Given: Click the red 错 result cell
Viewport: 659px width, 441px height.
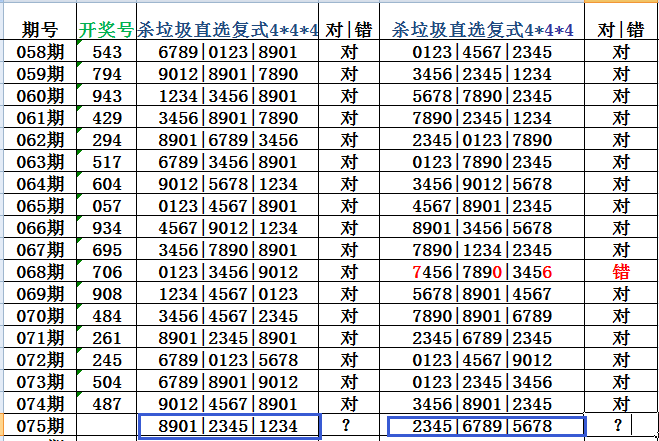Looking at the screenshot, I should [621, 271].
